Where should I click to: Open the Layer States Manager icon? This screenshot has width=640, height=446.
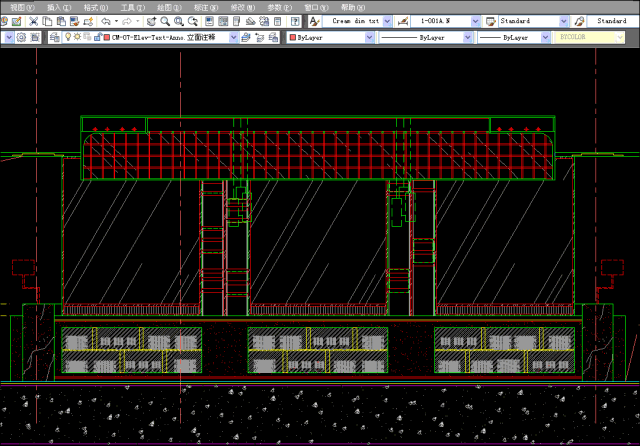point(273,38)
